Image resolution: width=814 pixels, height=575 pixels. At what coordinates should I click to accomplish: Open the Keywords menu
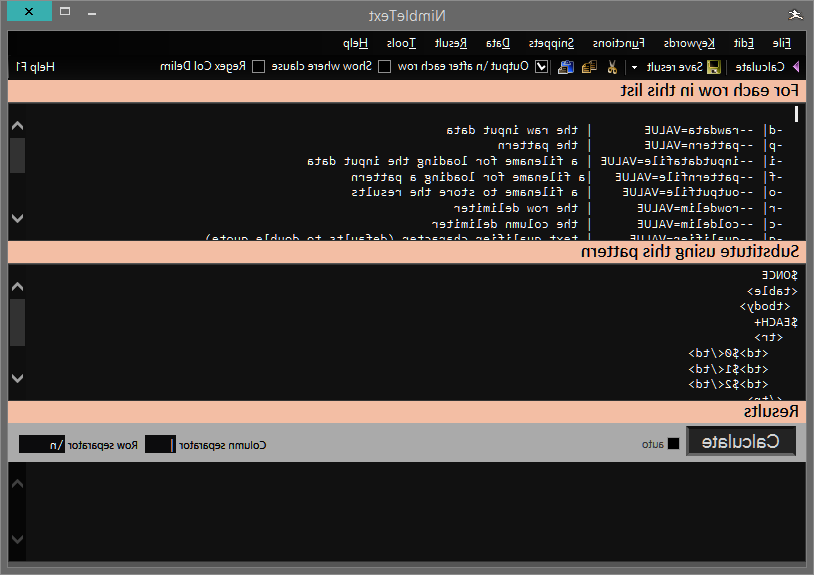click(689, 43)
